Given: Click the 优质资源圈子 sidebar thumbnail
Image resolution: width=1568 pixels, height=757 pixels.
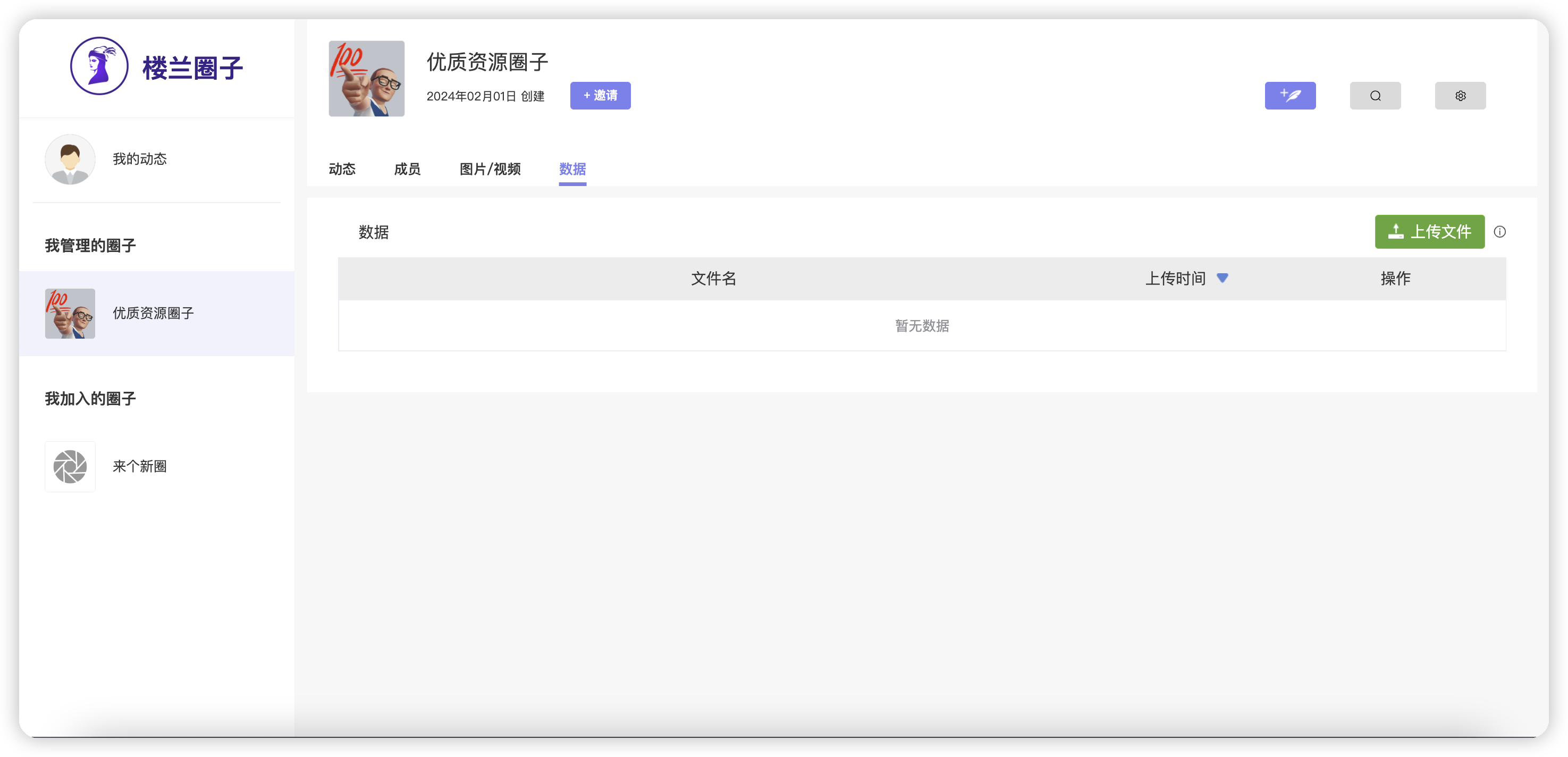Looking at the screenshot, I should (70, 313).
